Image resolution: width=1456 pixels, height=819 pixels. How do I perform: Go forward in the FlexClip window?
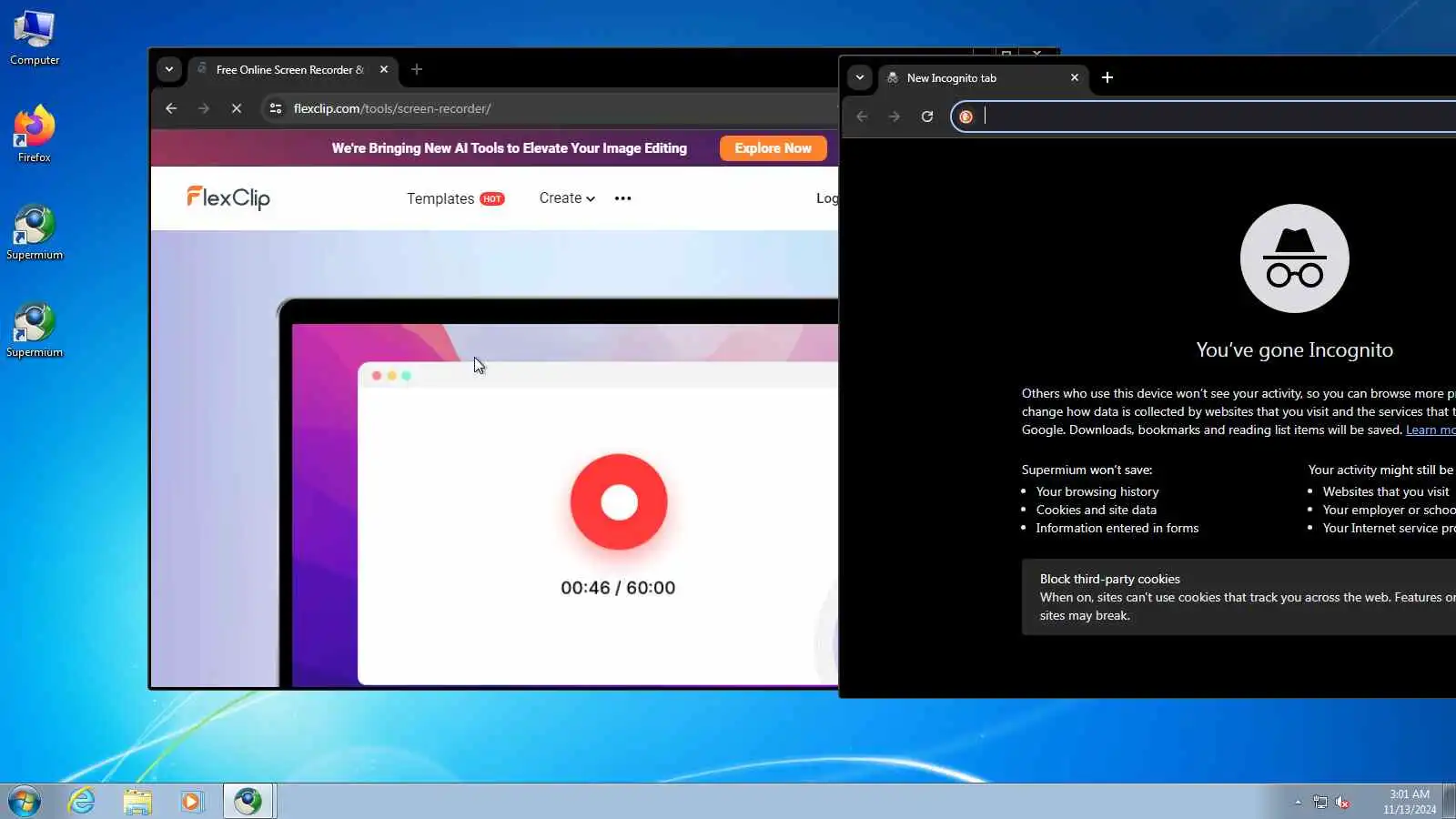pos(204,108)
